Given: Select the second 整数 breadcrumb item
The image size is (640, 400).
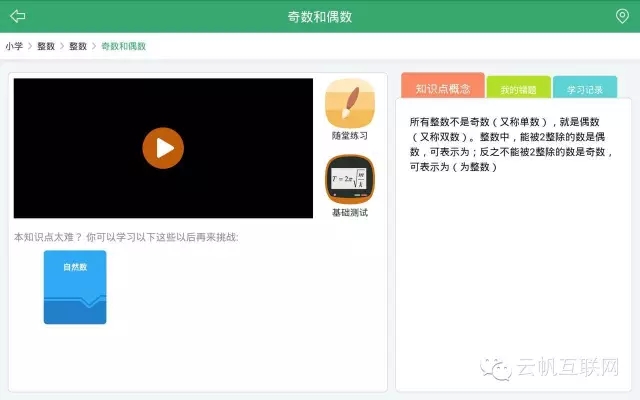Looking at the screenshot, I should coord(78,46).
